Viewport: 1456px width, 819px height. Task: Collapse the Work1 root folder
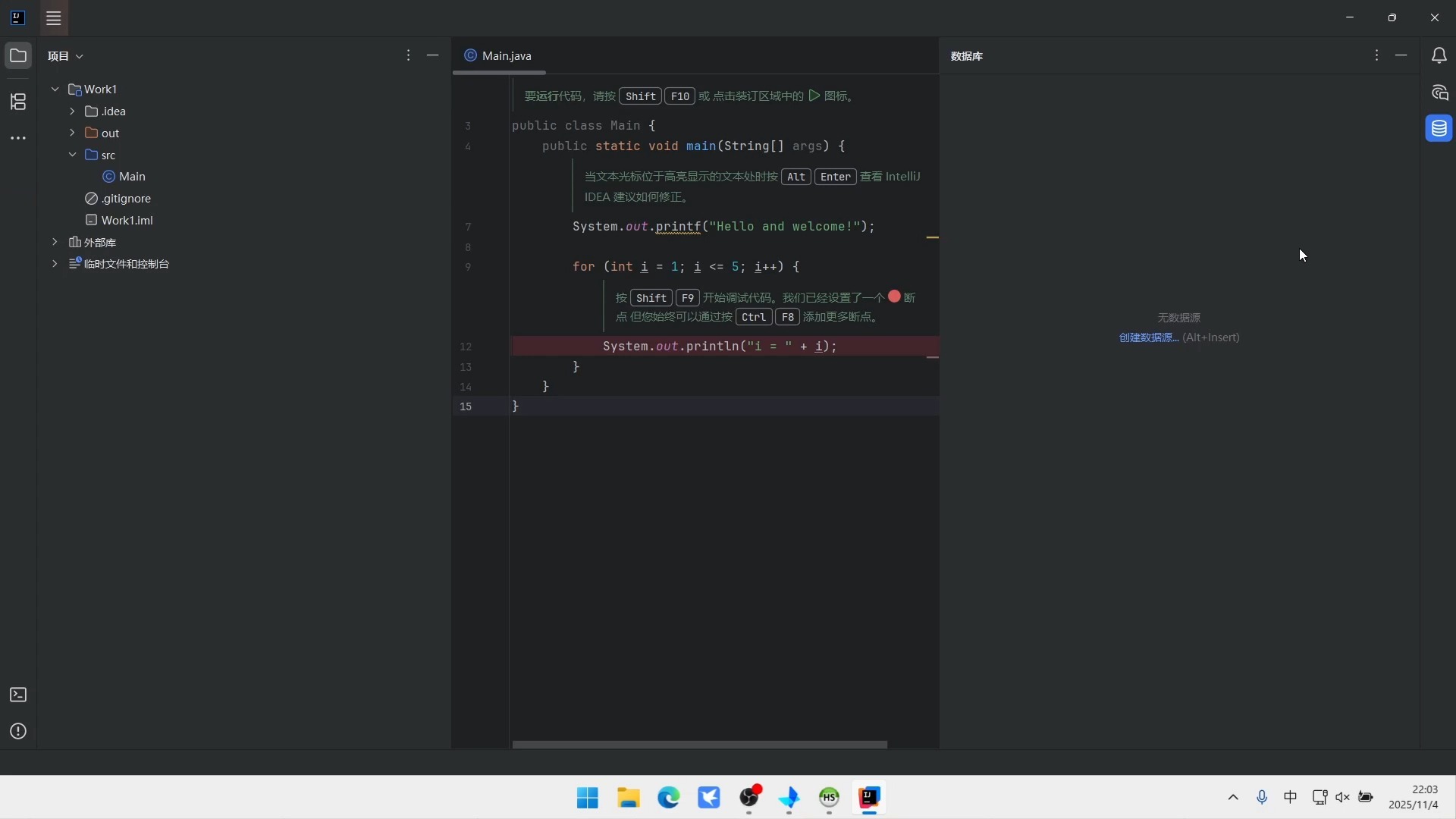(55, 89)
